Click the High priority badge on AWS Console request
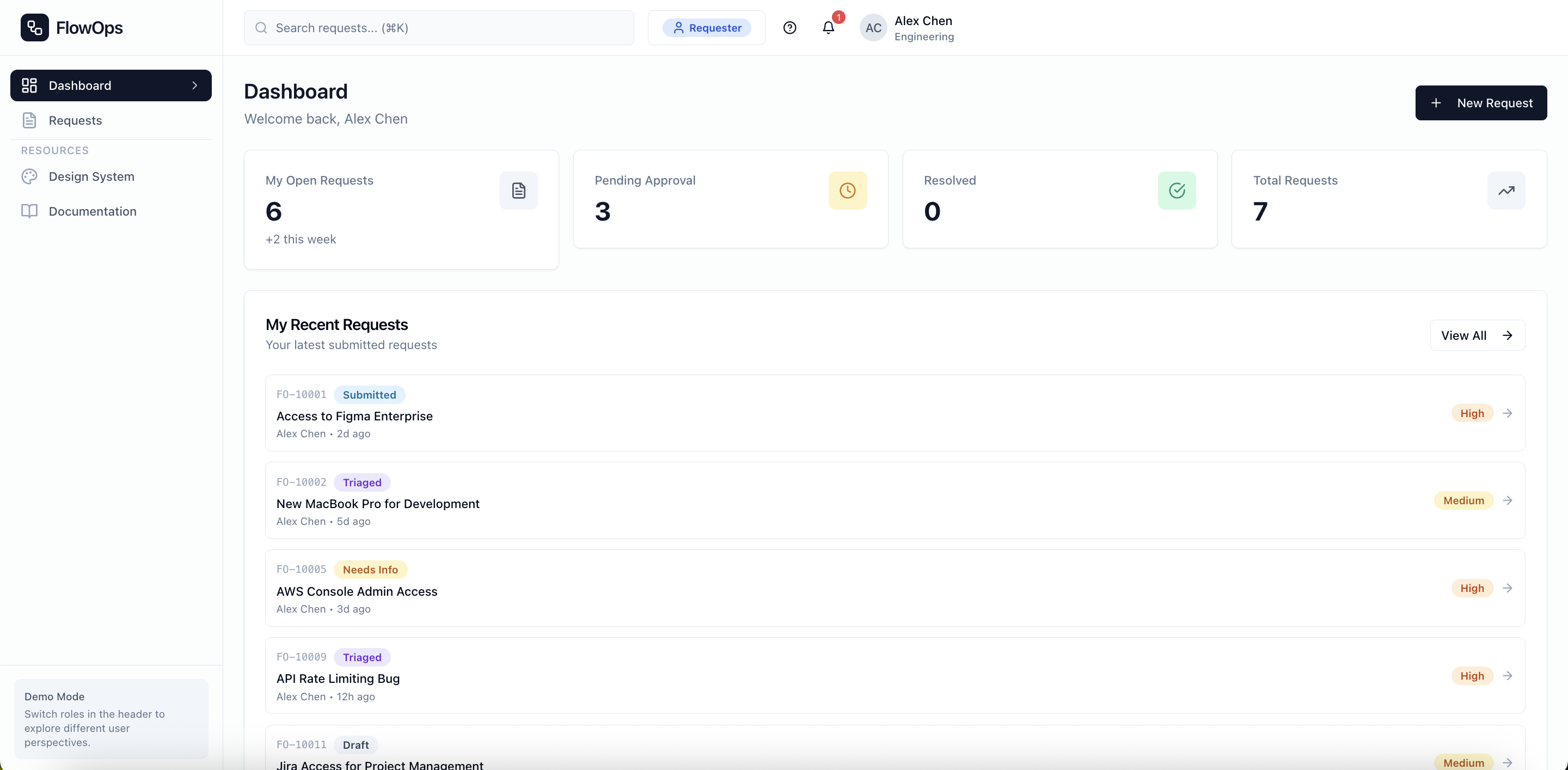The width and height of the screenshot is (1568, 770). [1471, 588]
